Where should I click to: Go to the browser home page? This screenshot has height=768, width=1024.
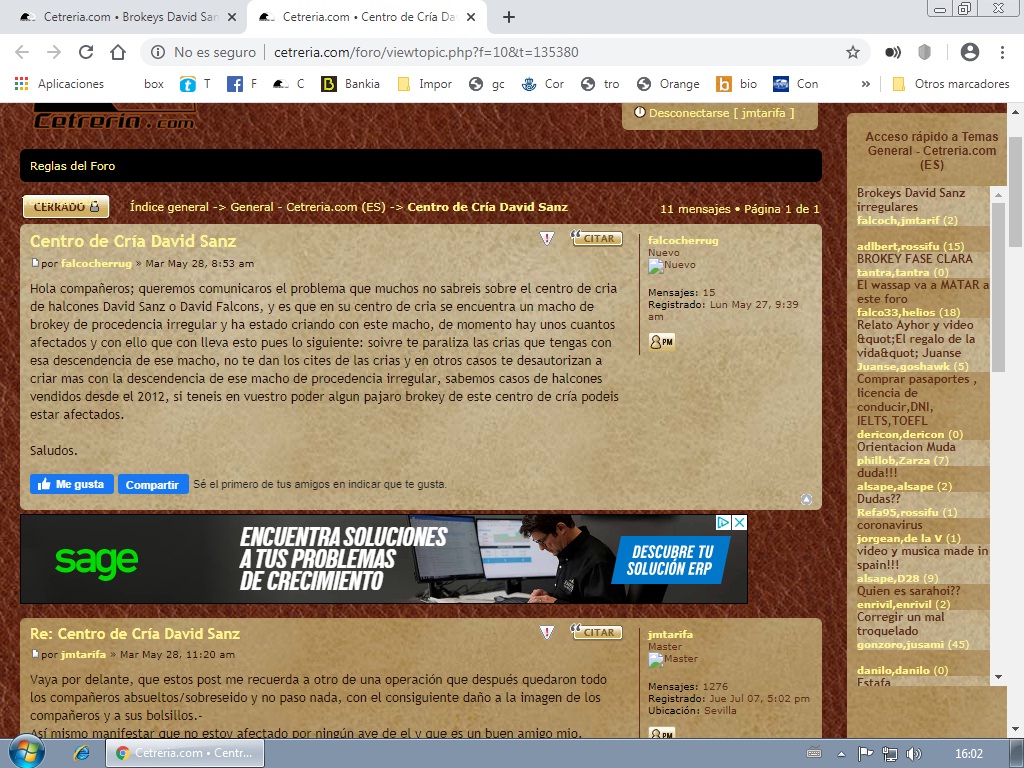point(118,52)
